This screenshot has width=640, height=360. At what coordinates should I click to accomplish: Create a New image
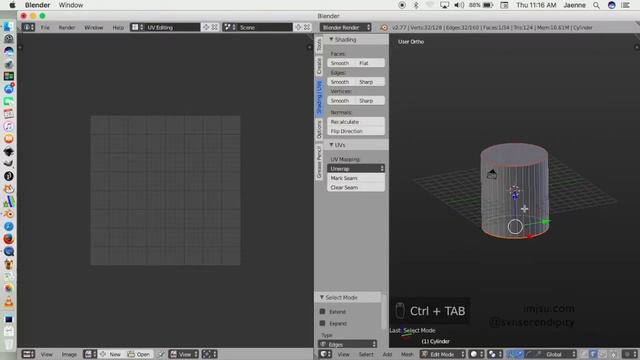click(x=111, y=354)
